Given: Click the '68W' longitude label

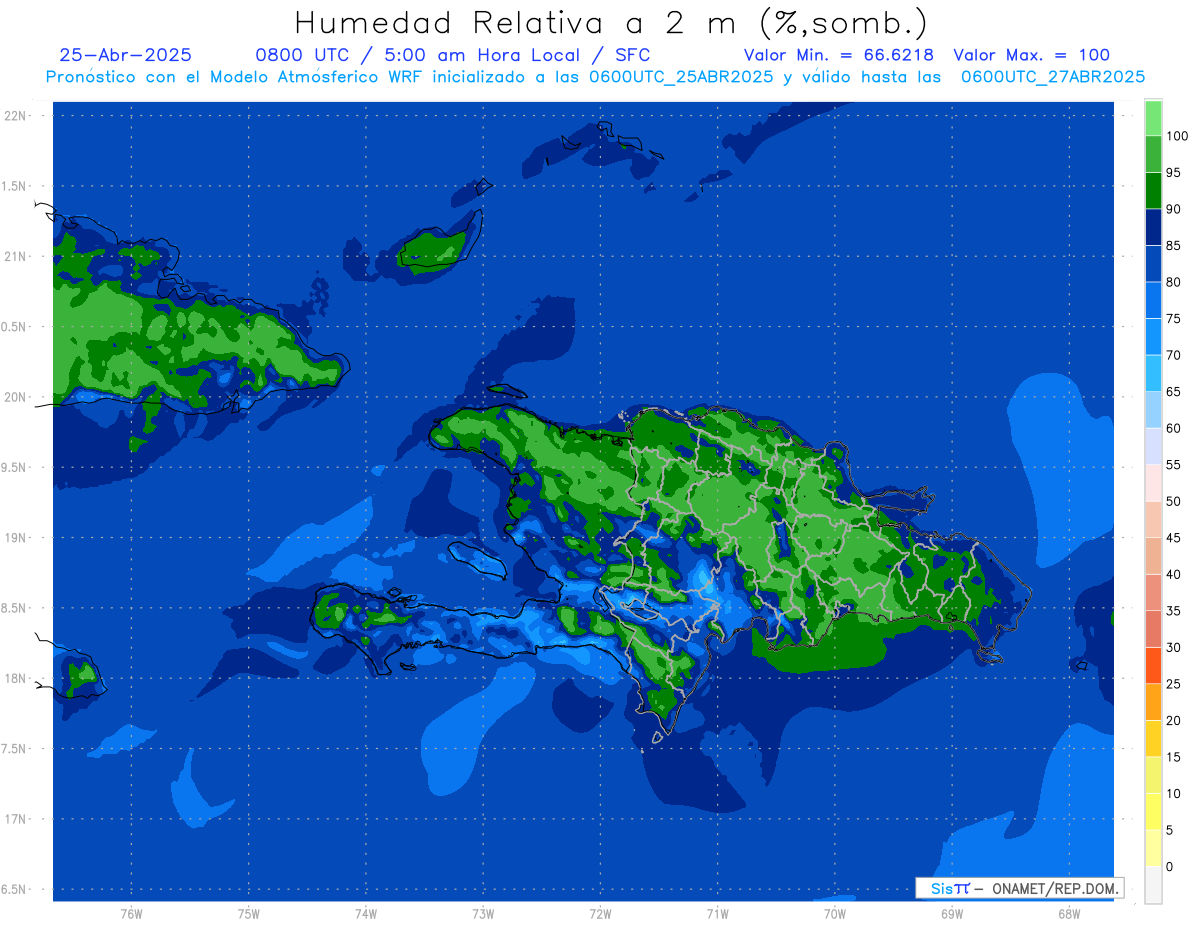Looking at the screenshot, I should point(1069,912).
